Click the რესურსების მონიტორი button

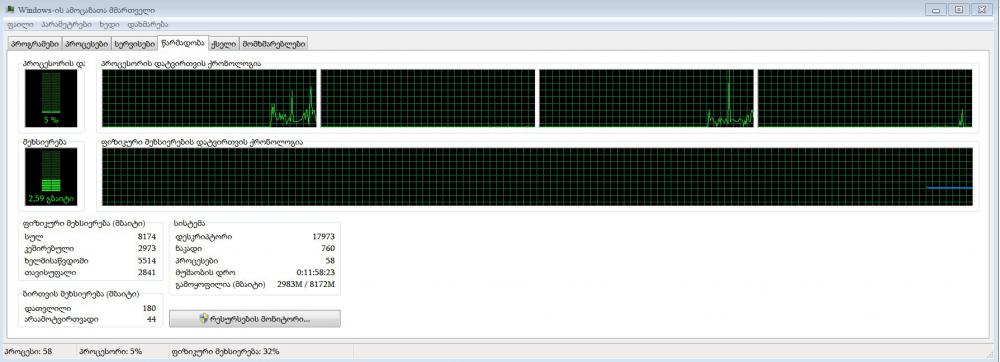[254, 319]
